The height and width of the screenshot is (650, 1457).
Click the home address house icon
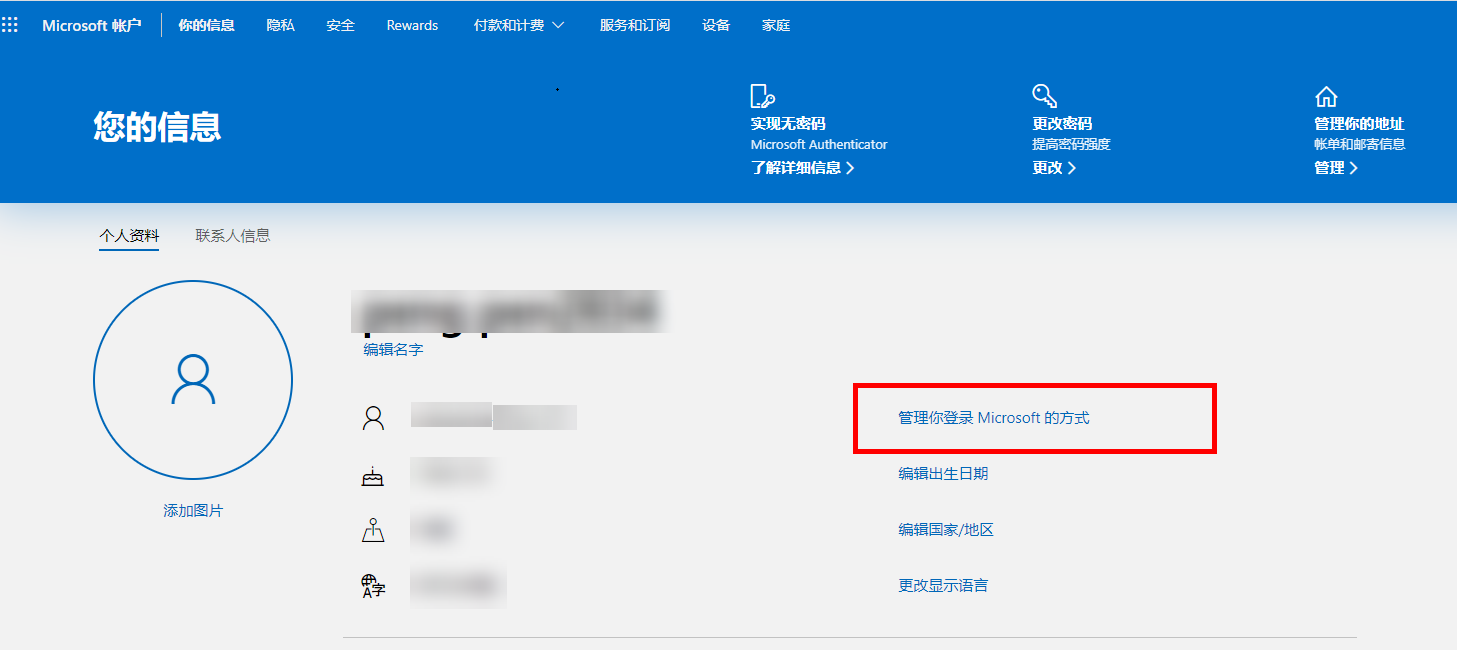pos(1326,97)
